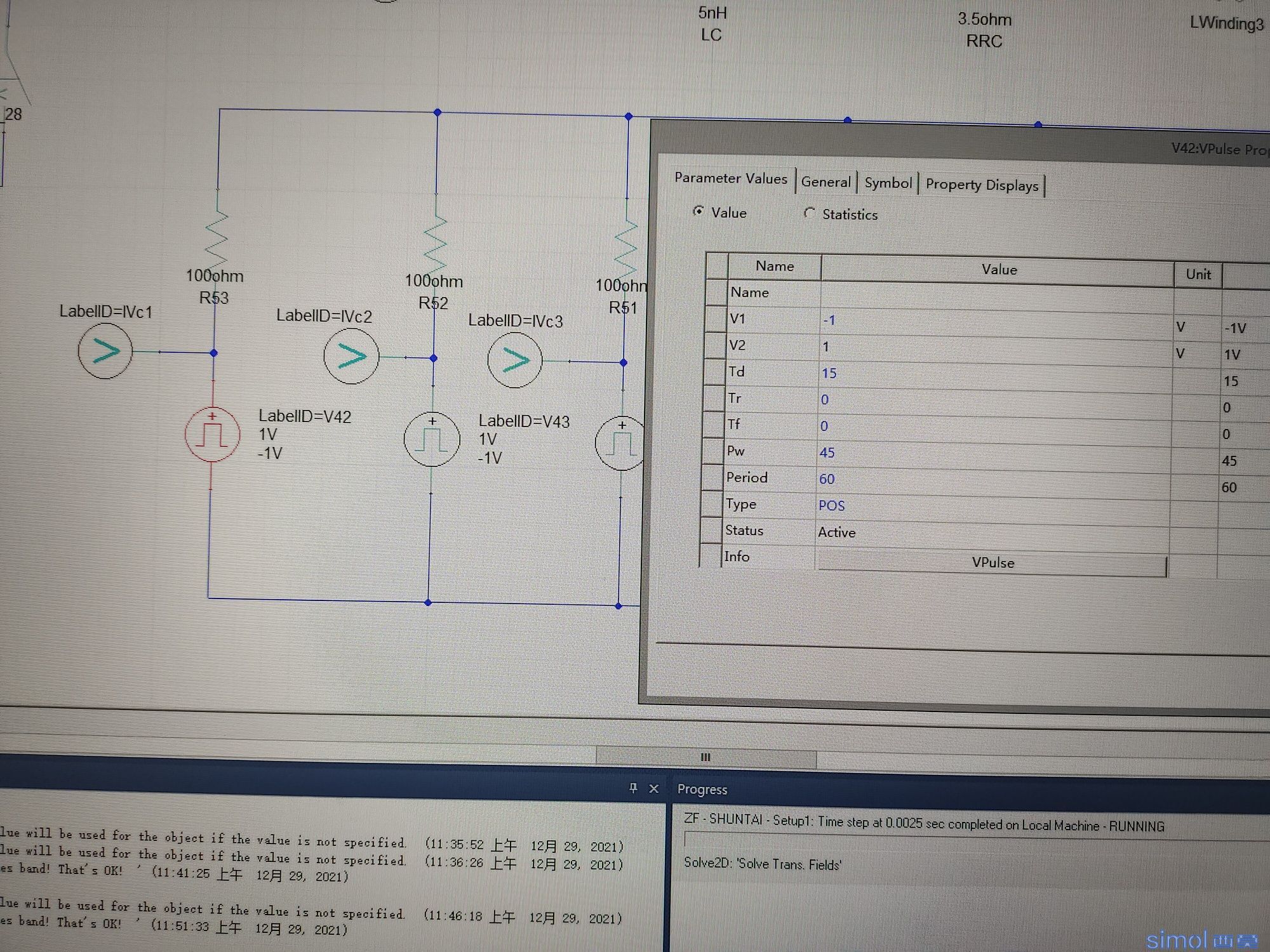Click the 3.5ohm RRC label
Screen dimensions: 1270x952
(984, 30)
